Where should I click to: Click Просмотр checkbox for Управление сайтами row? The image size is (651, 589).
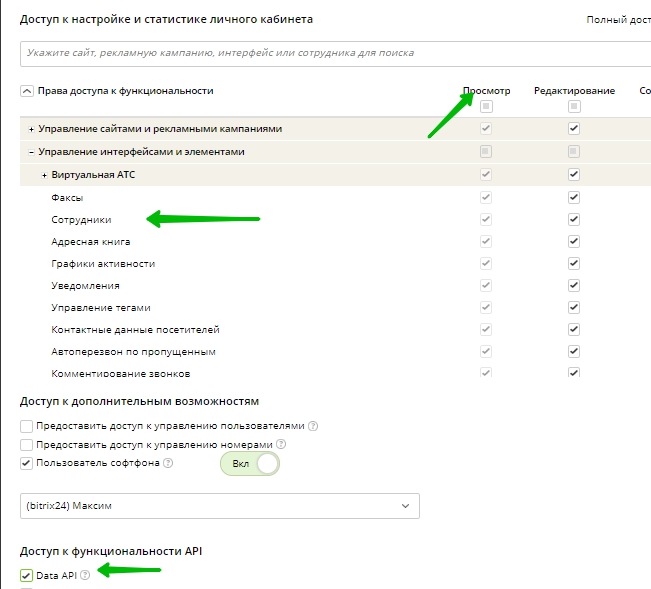pos(486,128)
